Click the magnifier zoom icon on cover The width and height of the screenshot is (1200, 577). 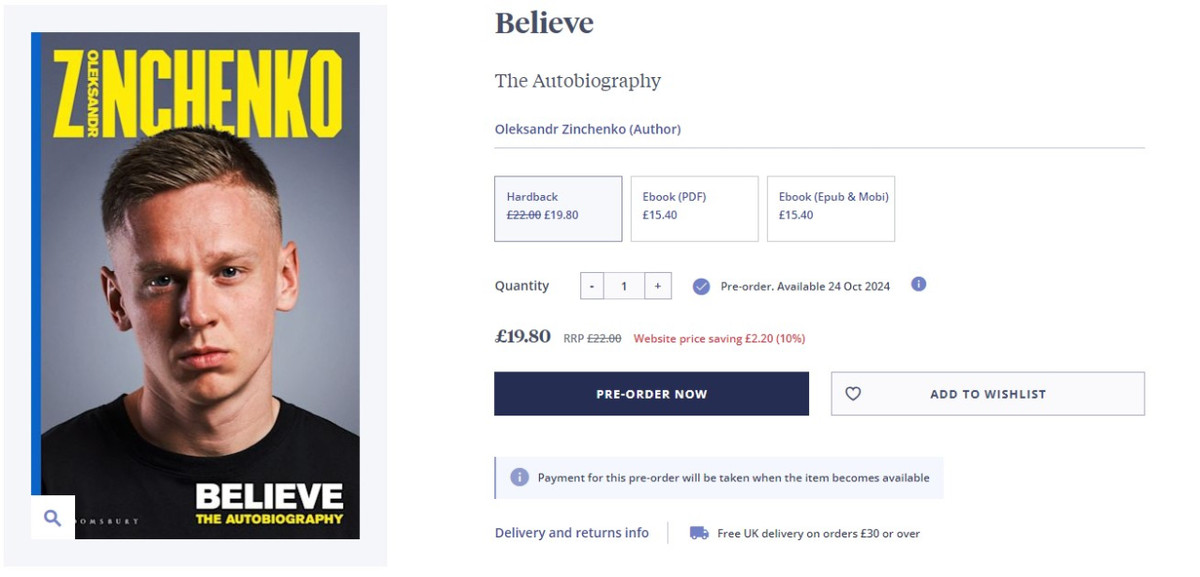coord(53,517)
